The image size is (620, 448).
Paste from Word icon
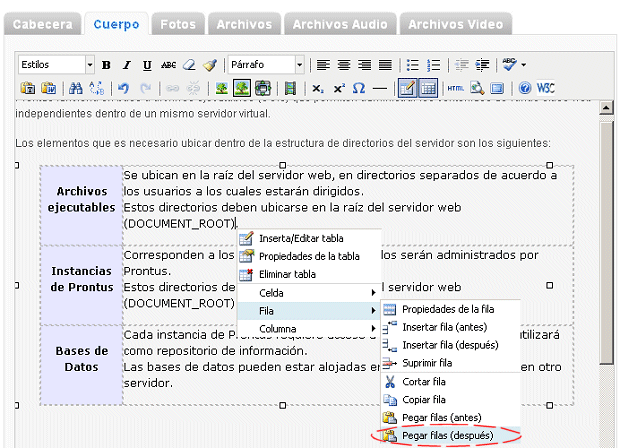click(x=48, y=88)
